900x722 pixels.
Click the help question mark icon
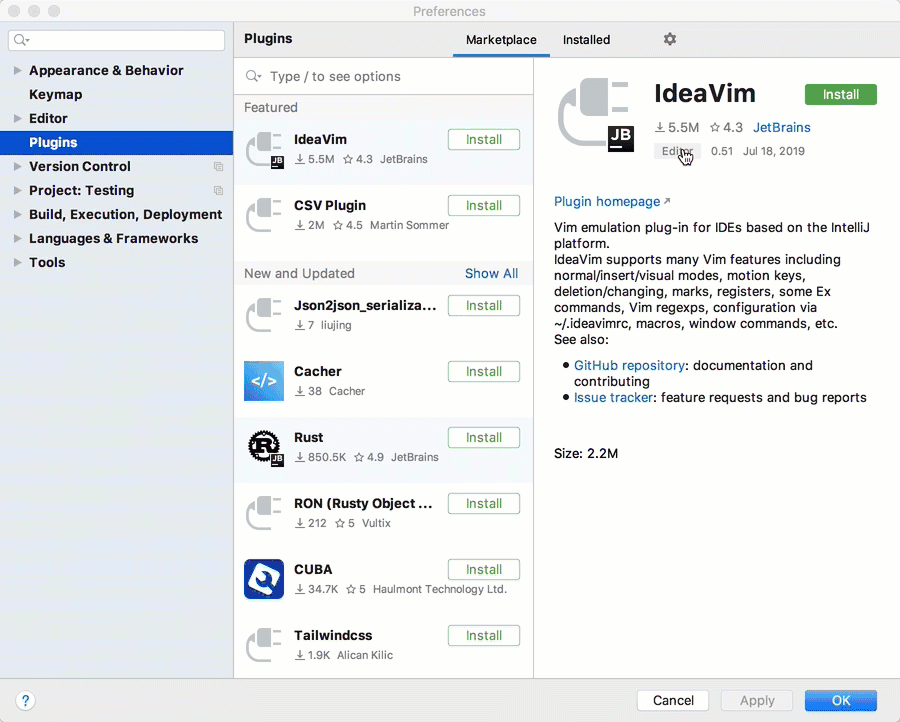[26, 700]
